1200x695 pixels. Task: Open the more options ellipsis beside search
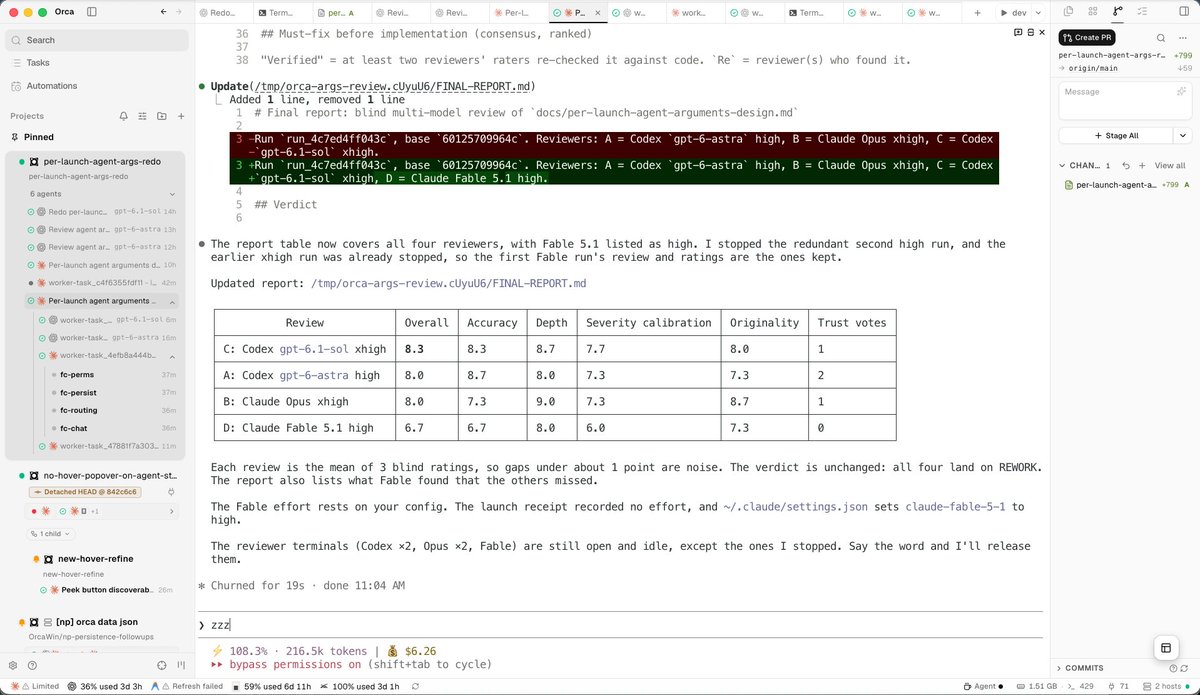1183,37
